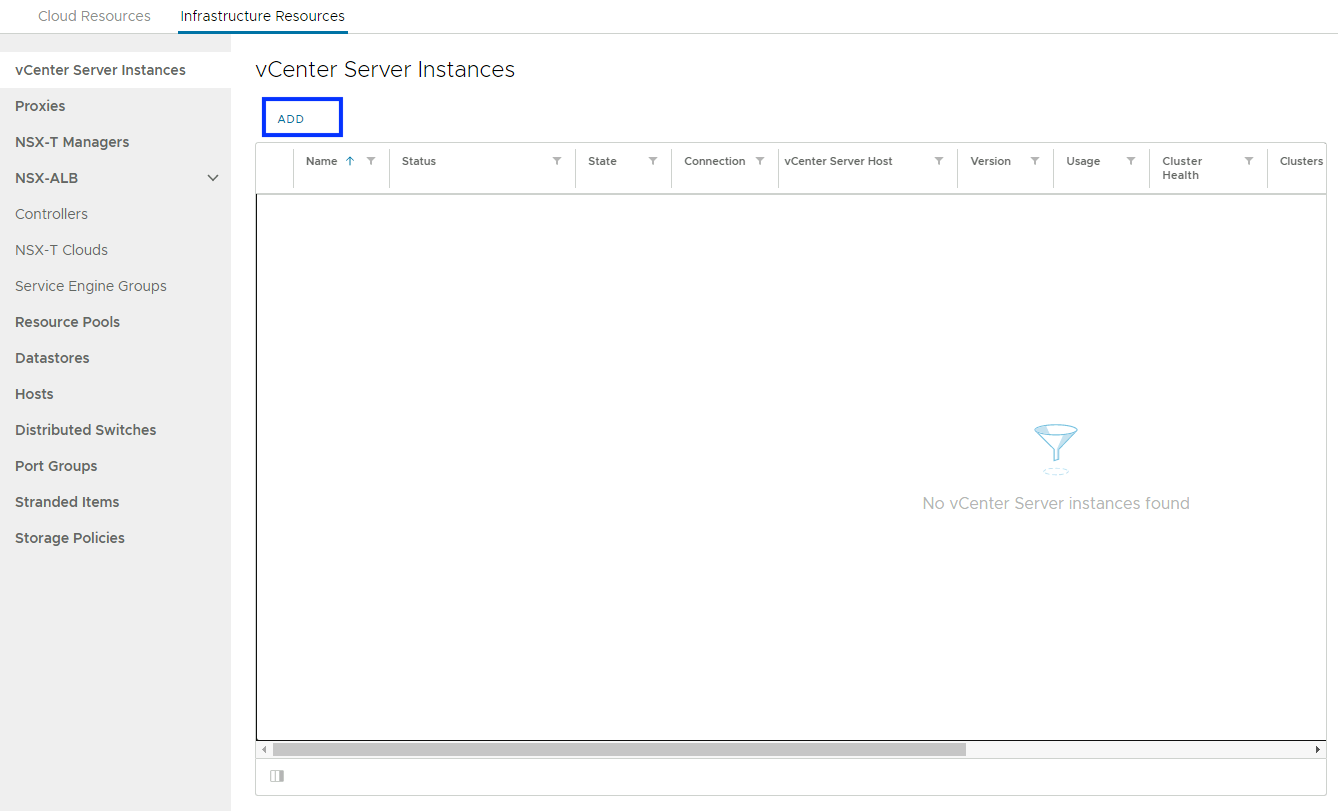Filter the Cluster Health column
Screen dimensions: 1338x811
1249,161
